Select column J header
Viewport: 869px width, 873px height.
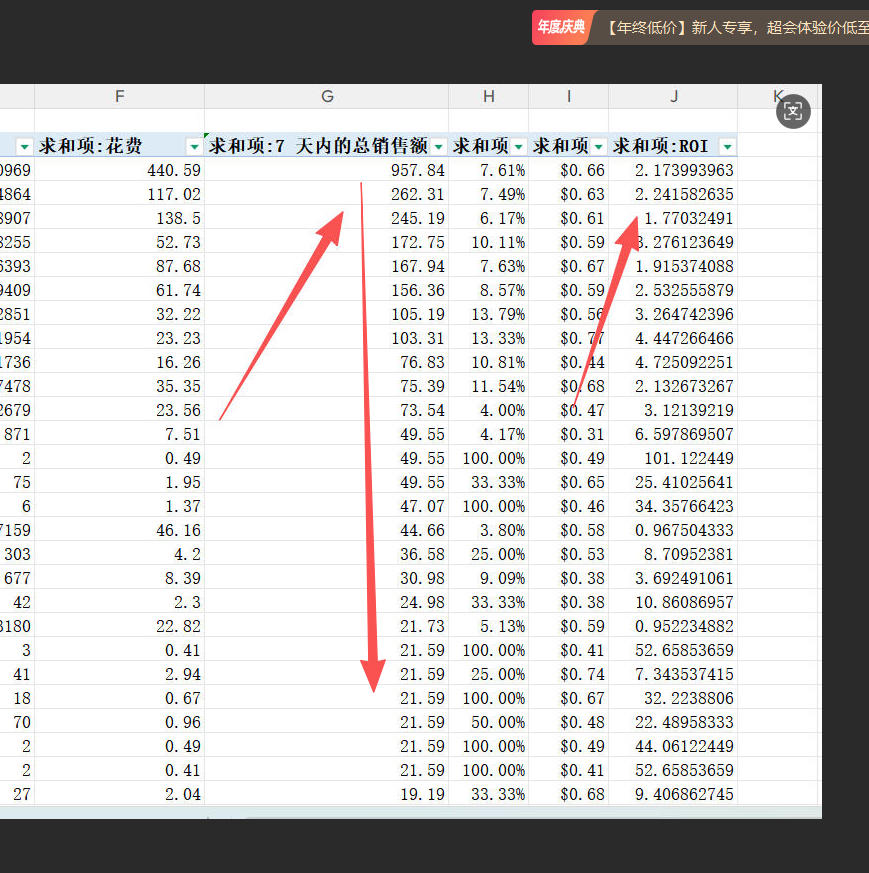[673, 96]
